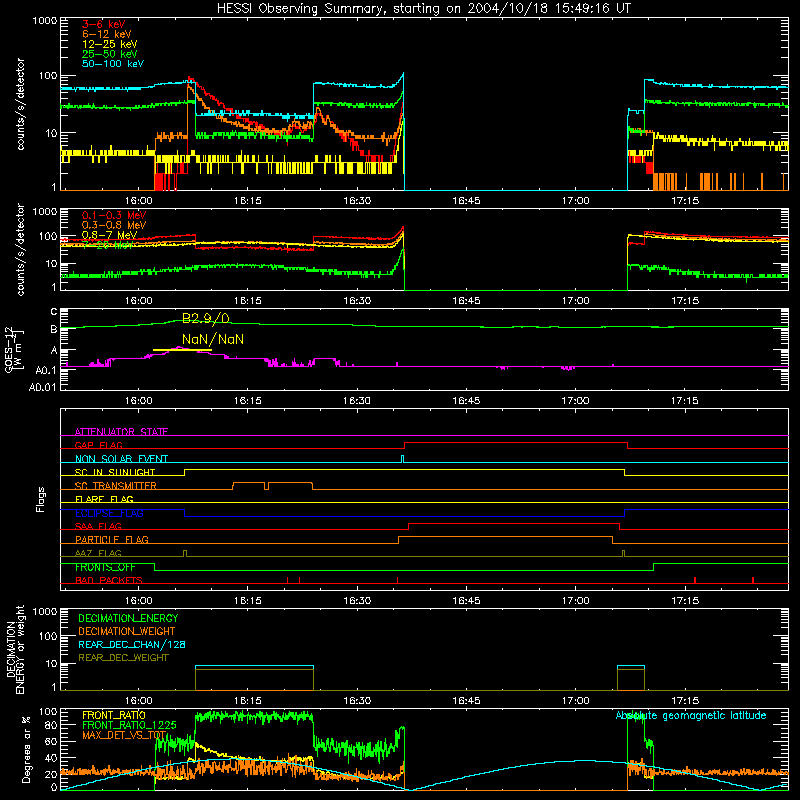Click the HESSI Observing Summary title text

pyautogui.click(x=424, y=9)
